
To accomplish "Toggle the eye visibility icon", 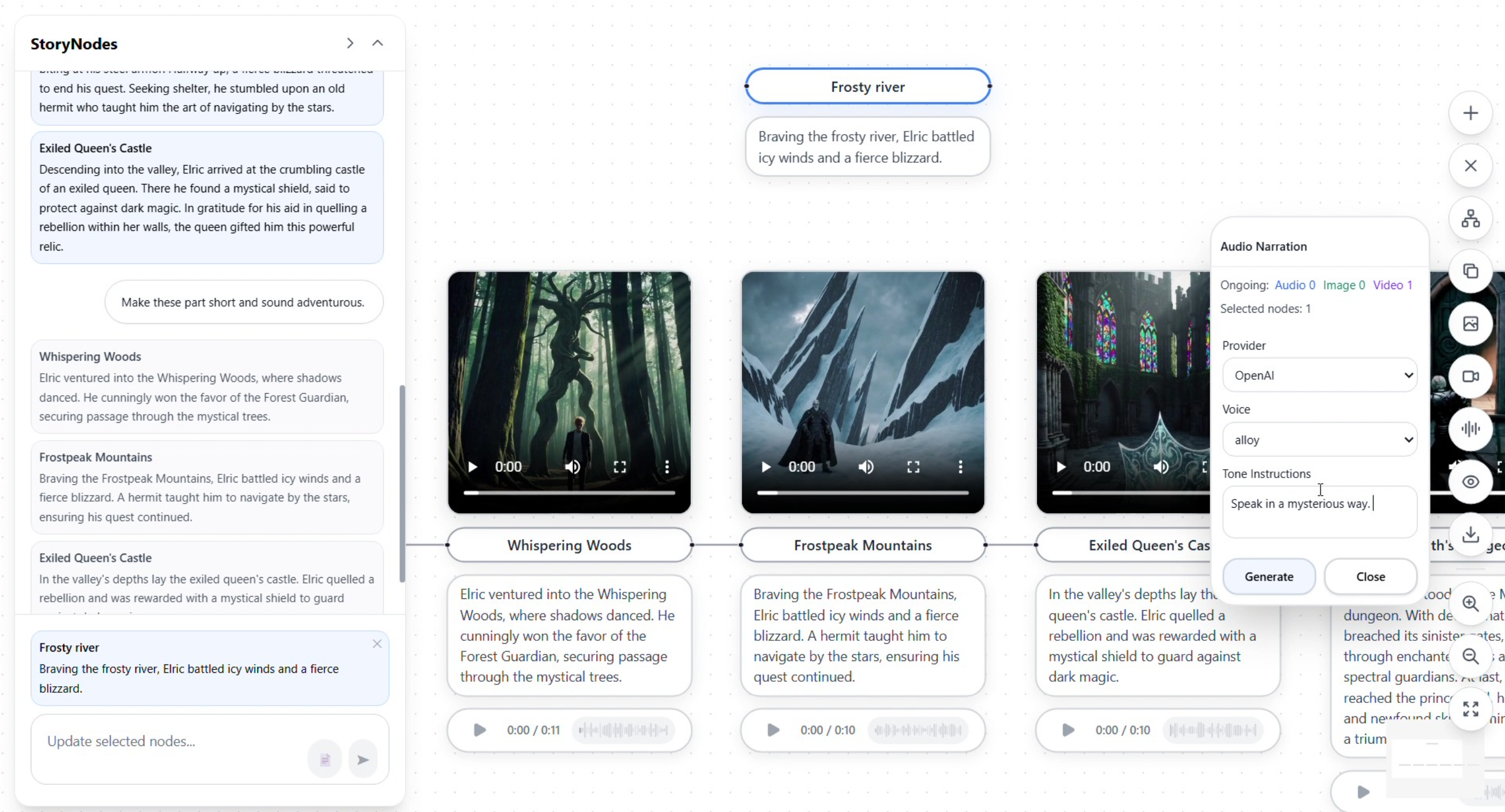I will tap(1470, 481).
